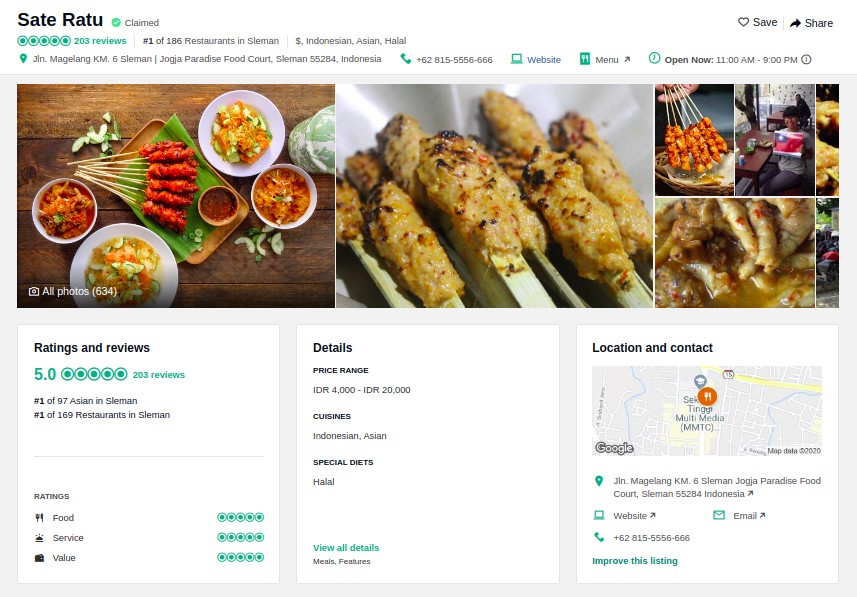857x597 pixels.
Task: Click the envelope Email icon
Action: [719, 515]
